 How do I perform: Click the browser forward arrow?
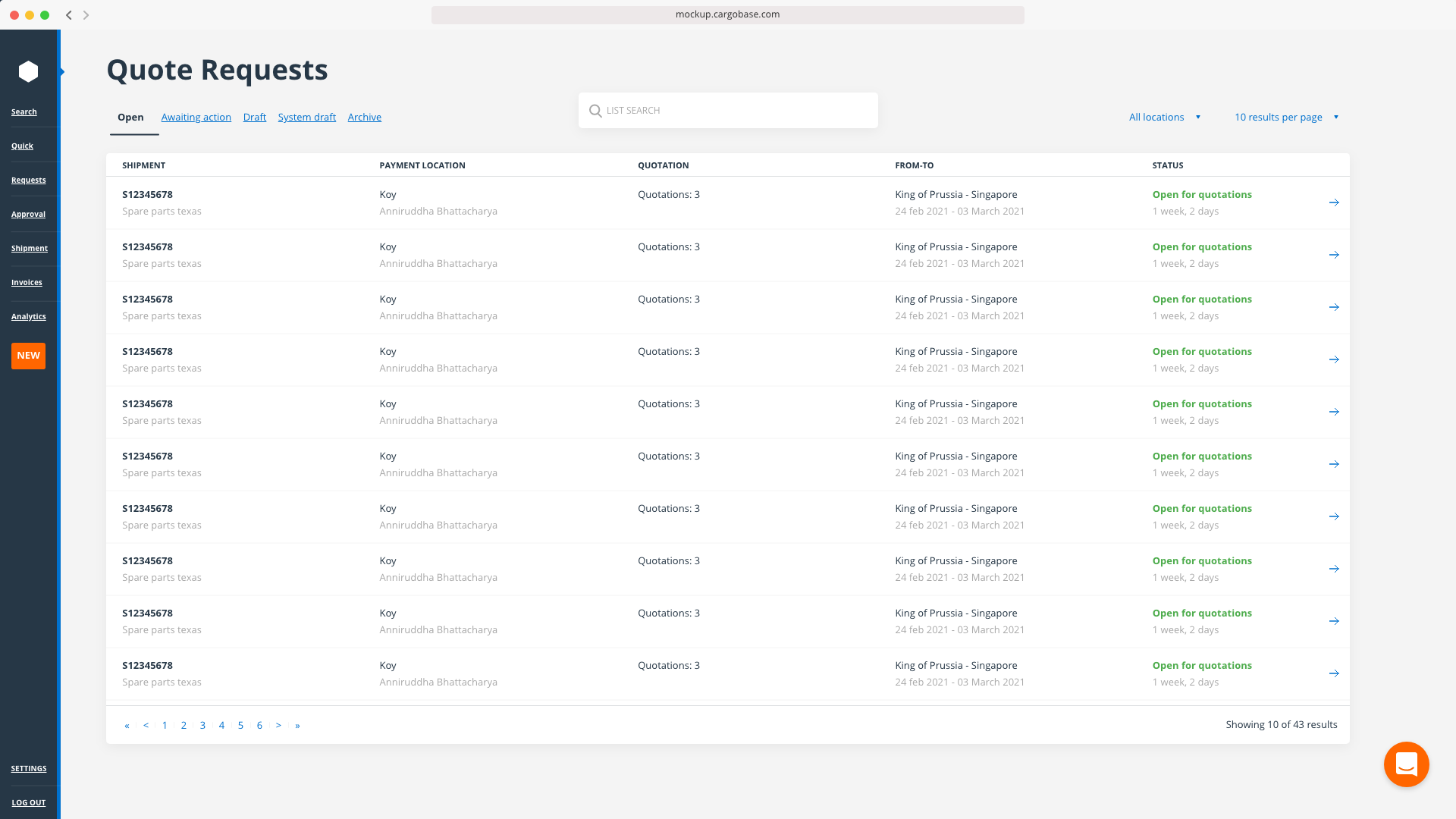point(86,14)
